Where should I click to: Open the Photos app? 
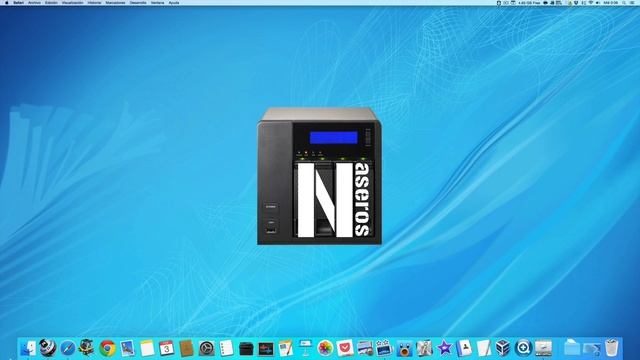325,348
